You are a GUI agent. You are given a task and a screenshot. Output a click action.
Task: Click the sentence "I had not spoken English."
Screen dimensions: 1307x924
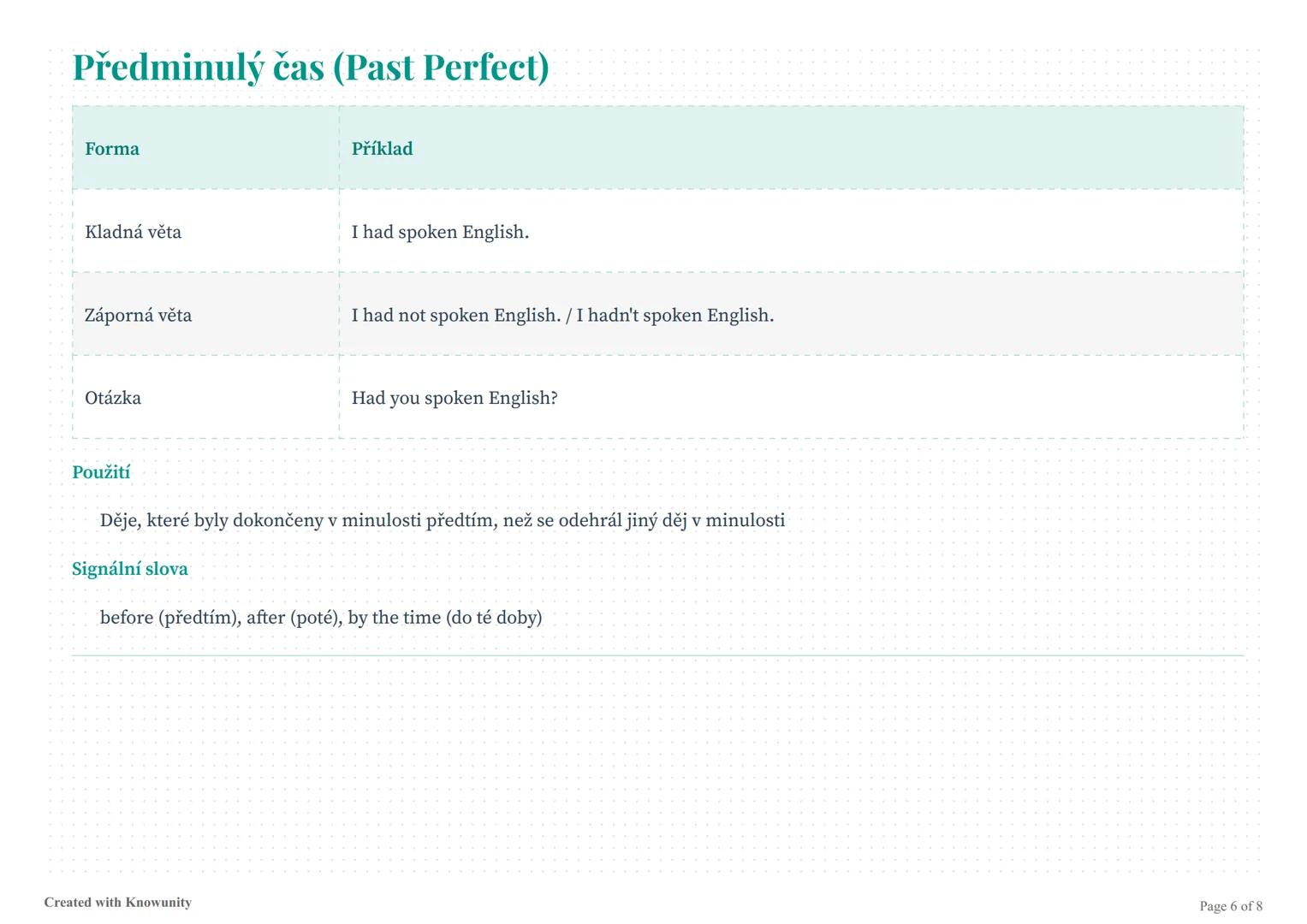455,315
